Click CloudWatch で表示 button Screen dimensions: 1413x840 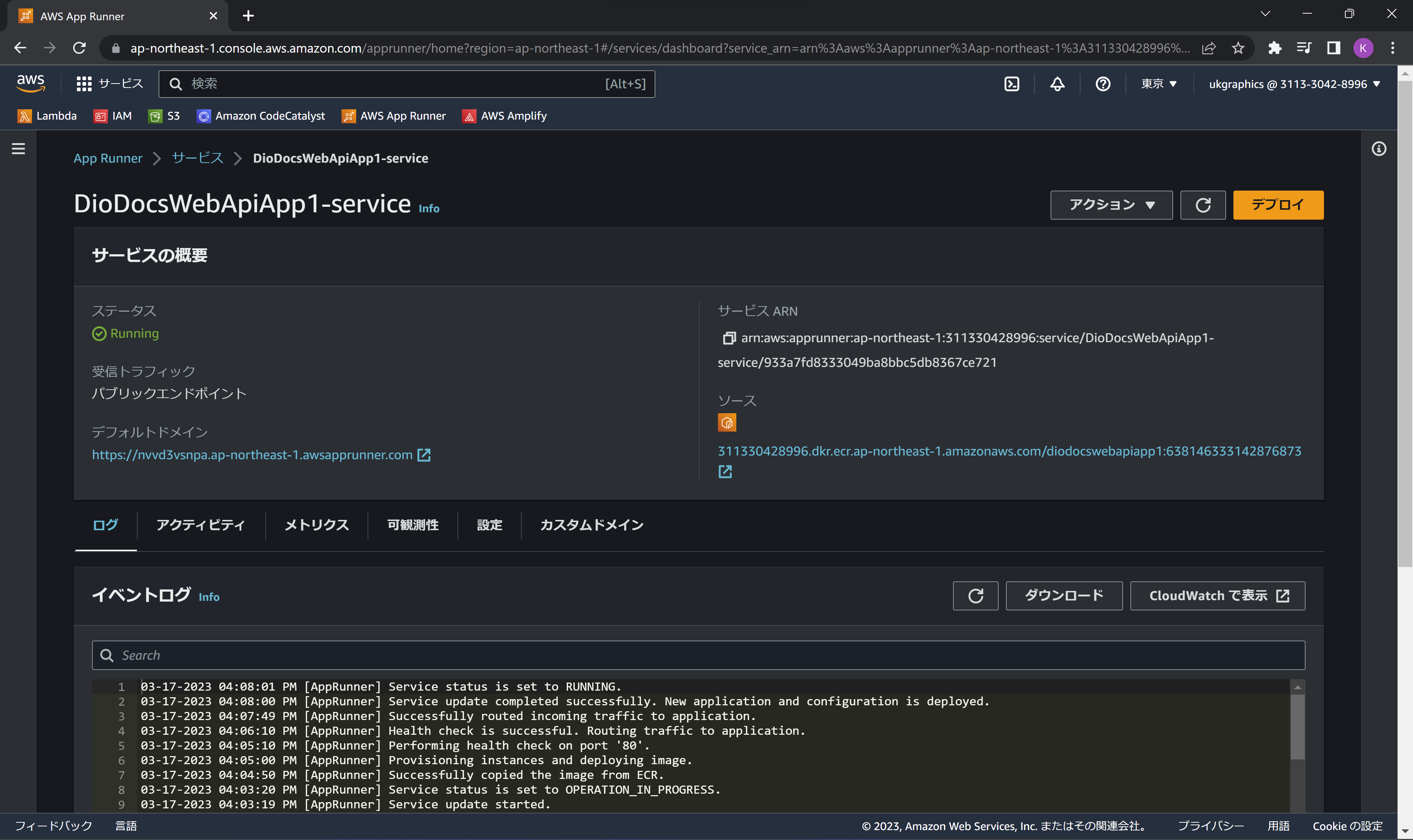click(x=1217, y=595)
